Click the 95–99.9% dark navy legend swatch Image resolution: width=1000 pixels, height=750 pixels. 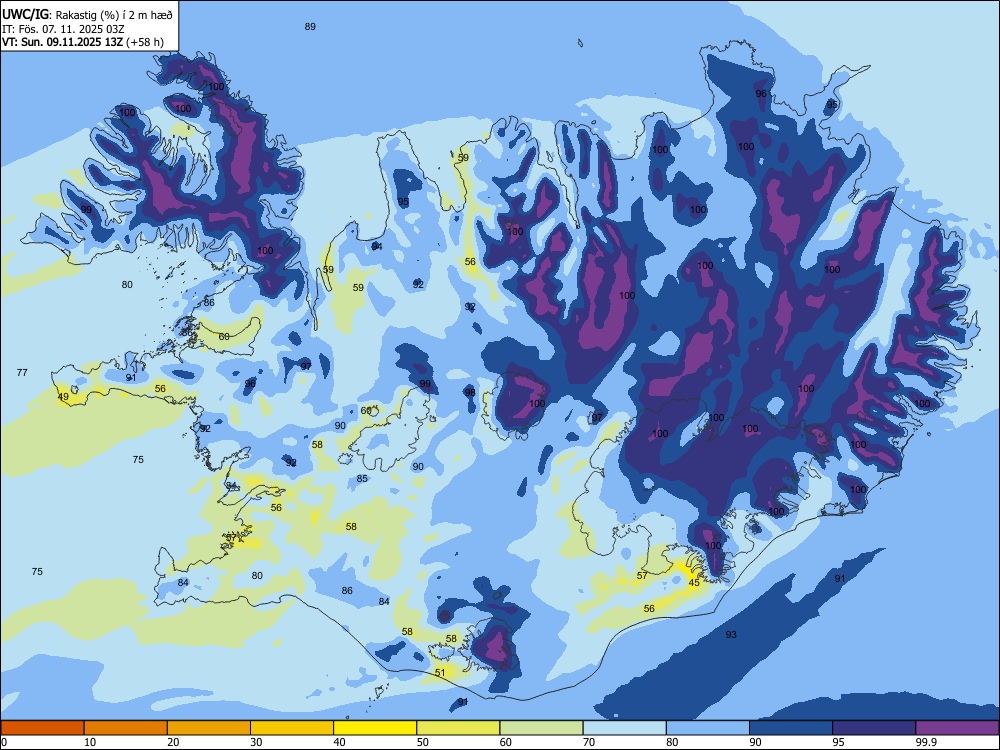coord(874,728)
